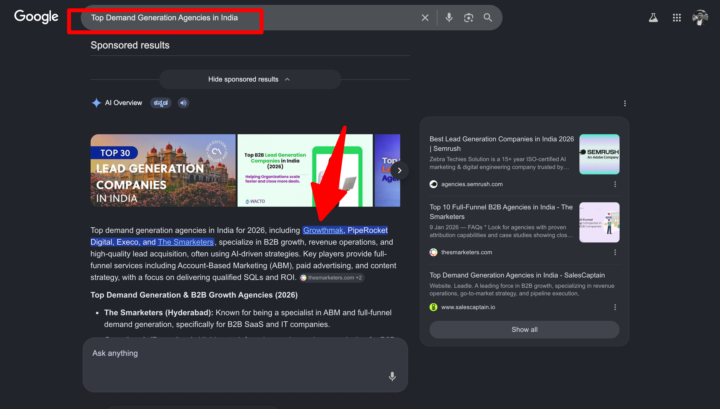The image size is (720, 409).
Task: Open AI Overview more options menu
Action: tap(624, 103)
